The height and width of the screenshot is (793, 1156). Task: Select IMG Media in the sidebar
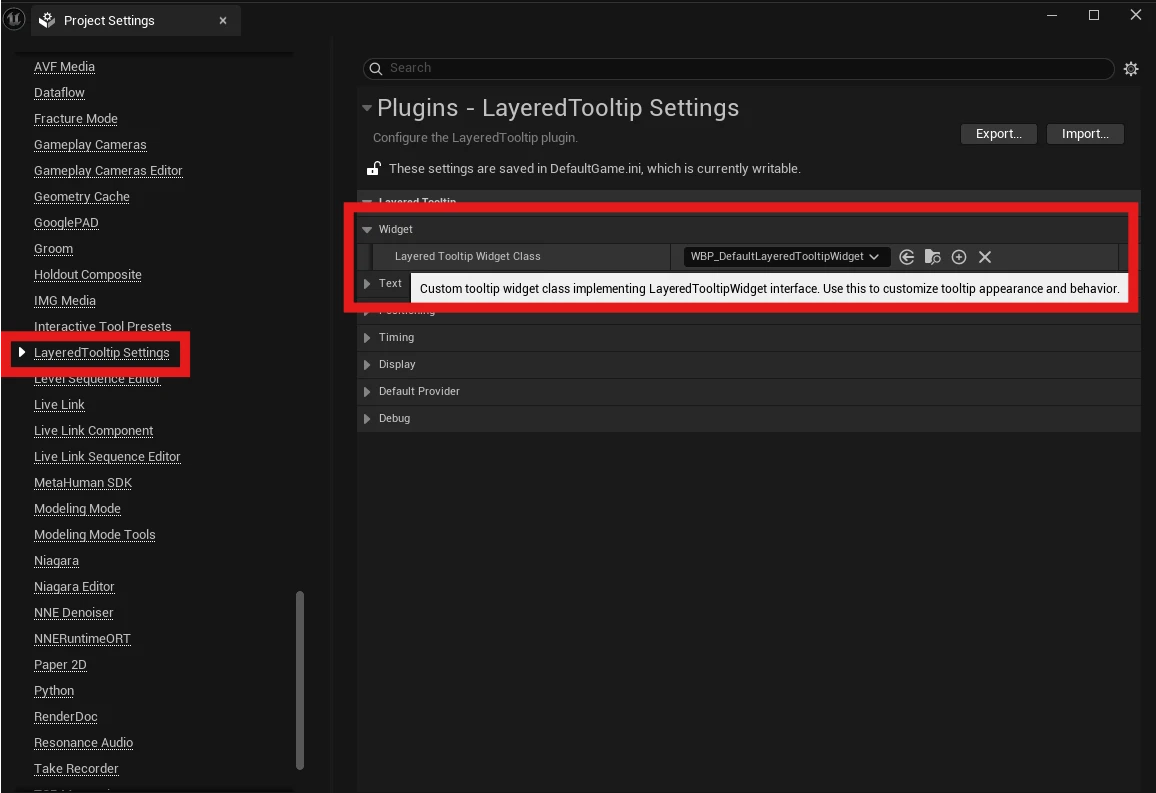point(65,301)
